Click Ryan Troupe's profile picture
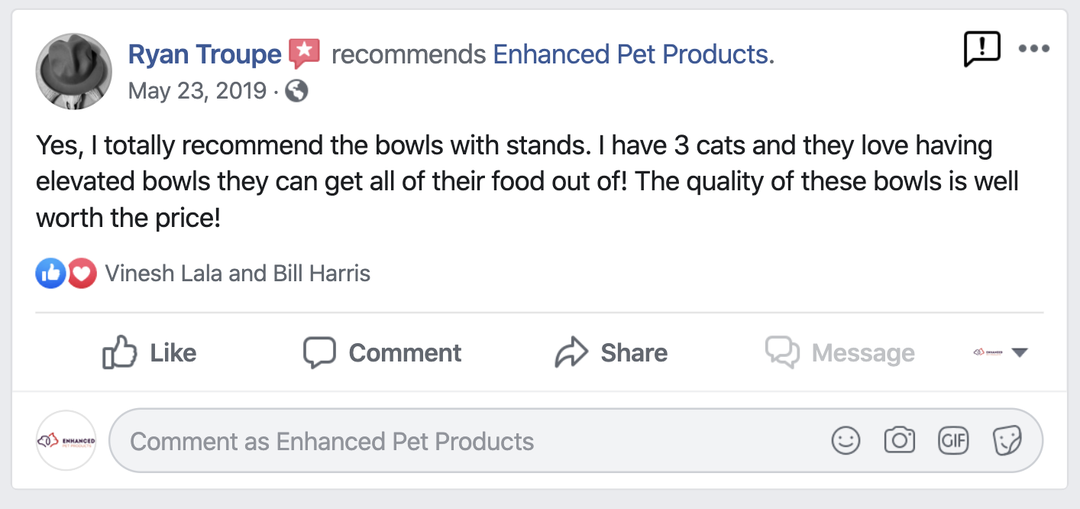Viewport: 1080px width, 509px height. (x=74, y=72)
